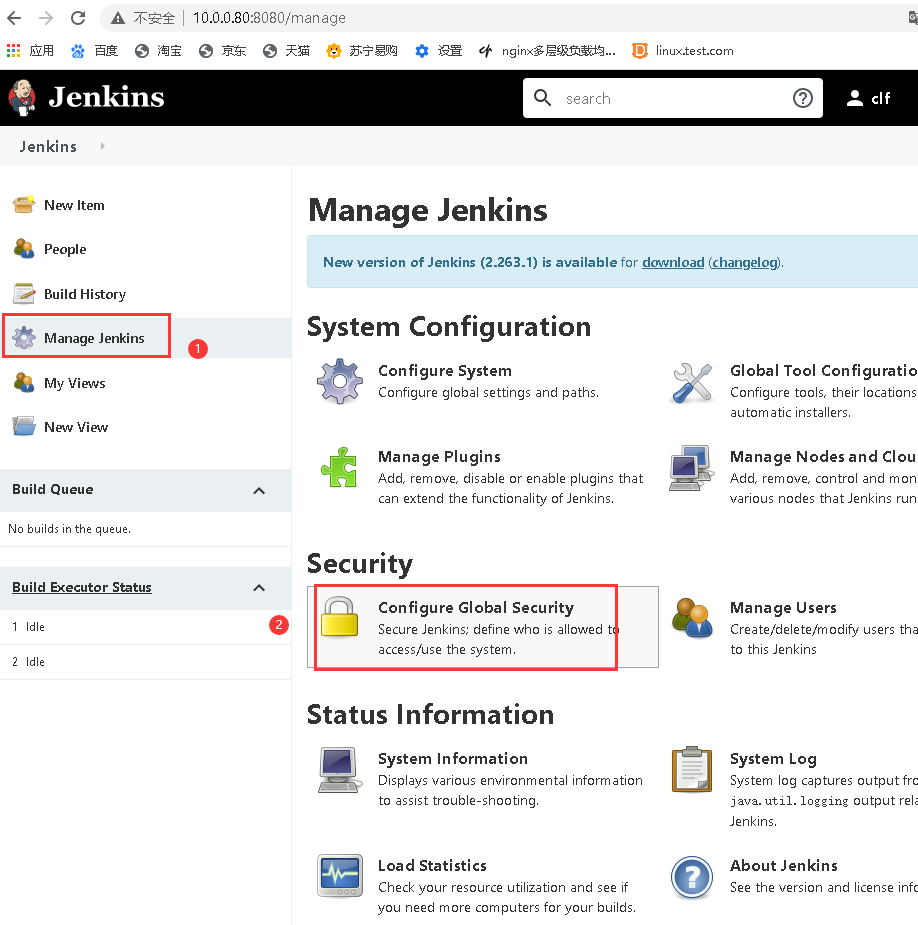Open Load Statistics

pyautogui.click(x=432, y=865)
